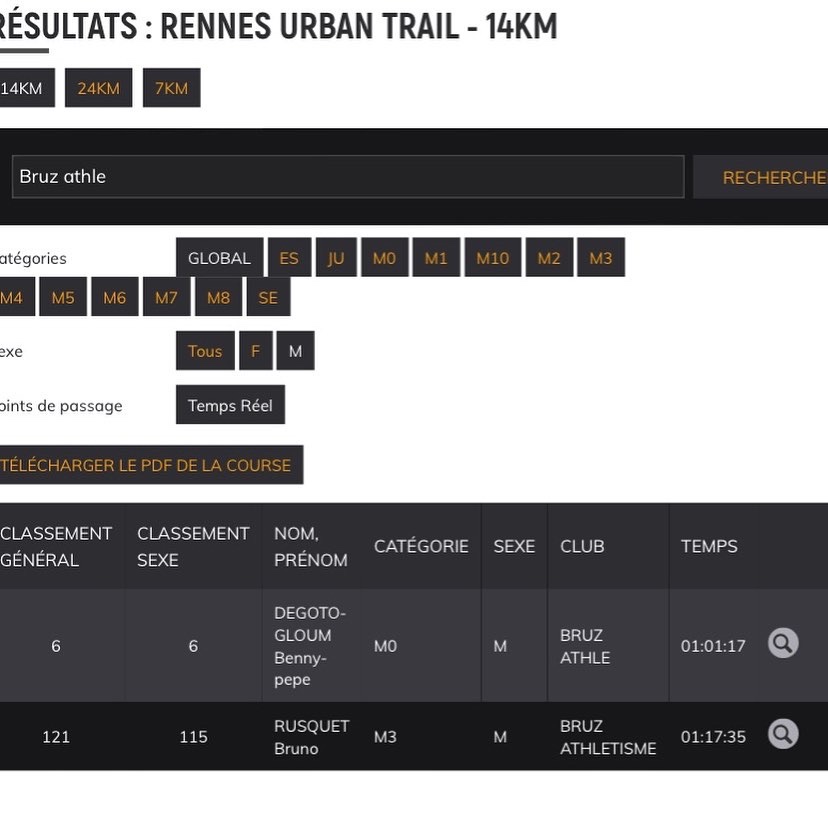Viewport: 828px width, 828px height.
Task: Switch to the 24KM race tab
Action: pos(98,88)
